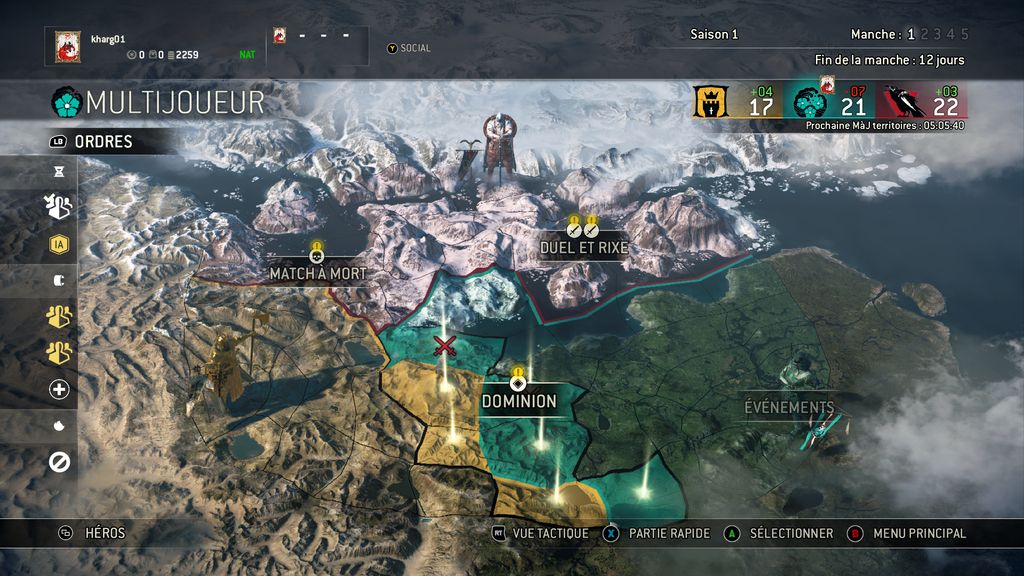This screenshot has height=576, width=1024.
Task: Select the white swords-and-warriors order icon
Action: 59,206
